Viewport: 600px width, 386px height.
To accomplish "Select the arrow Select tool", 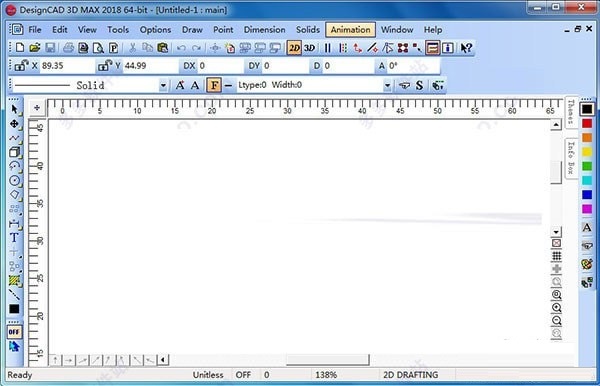I will pos(14,109).
